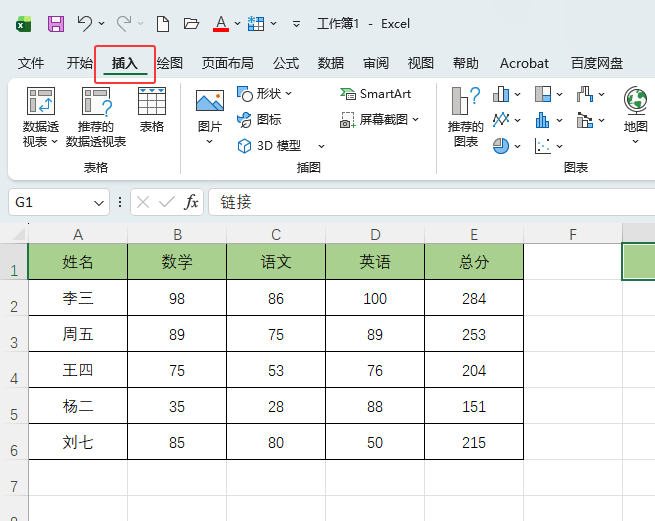Image resolution: width=655 pixels, height=521 pixels.
Task: Insert a combo chart icon
Action: point(585,120)
